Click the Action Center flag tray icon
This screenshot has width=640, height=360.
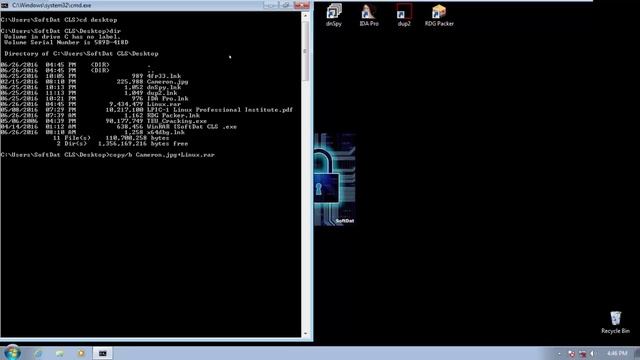pos(571,353)
